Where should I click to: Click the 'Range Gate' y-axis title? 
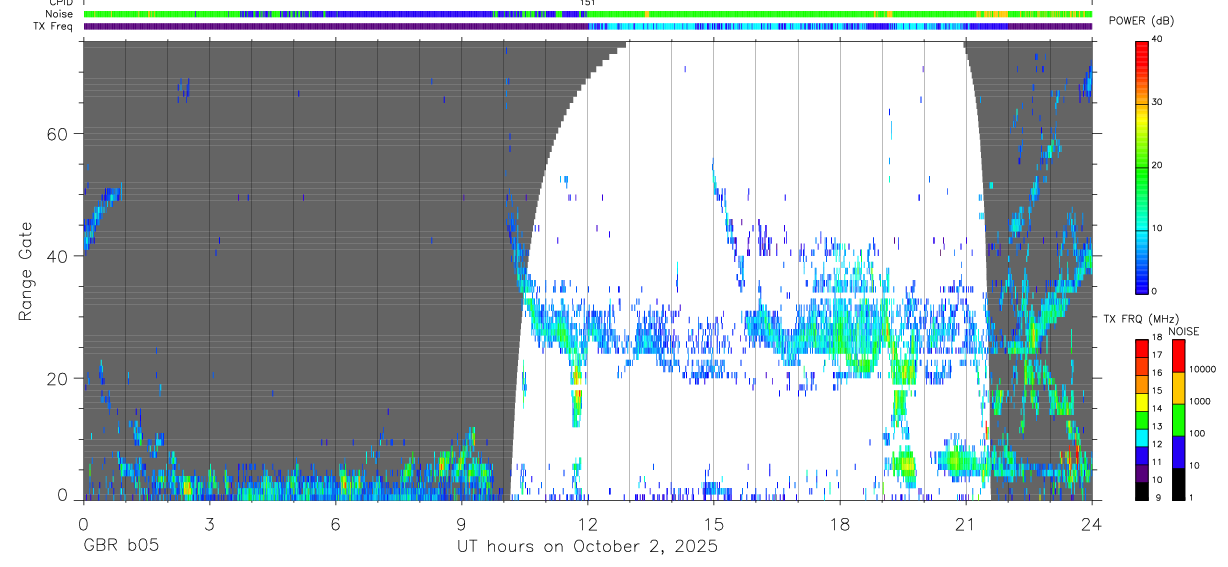pos(28,272)
